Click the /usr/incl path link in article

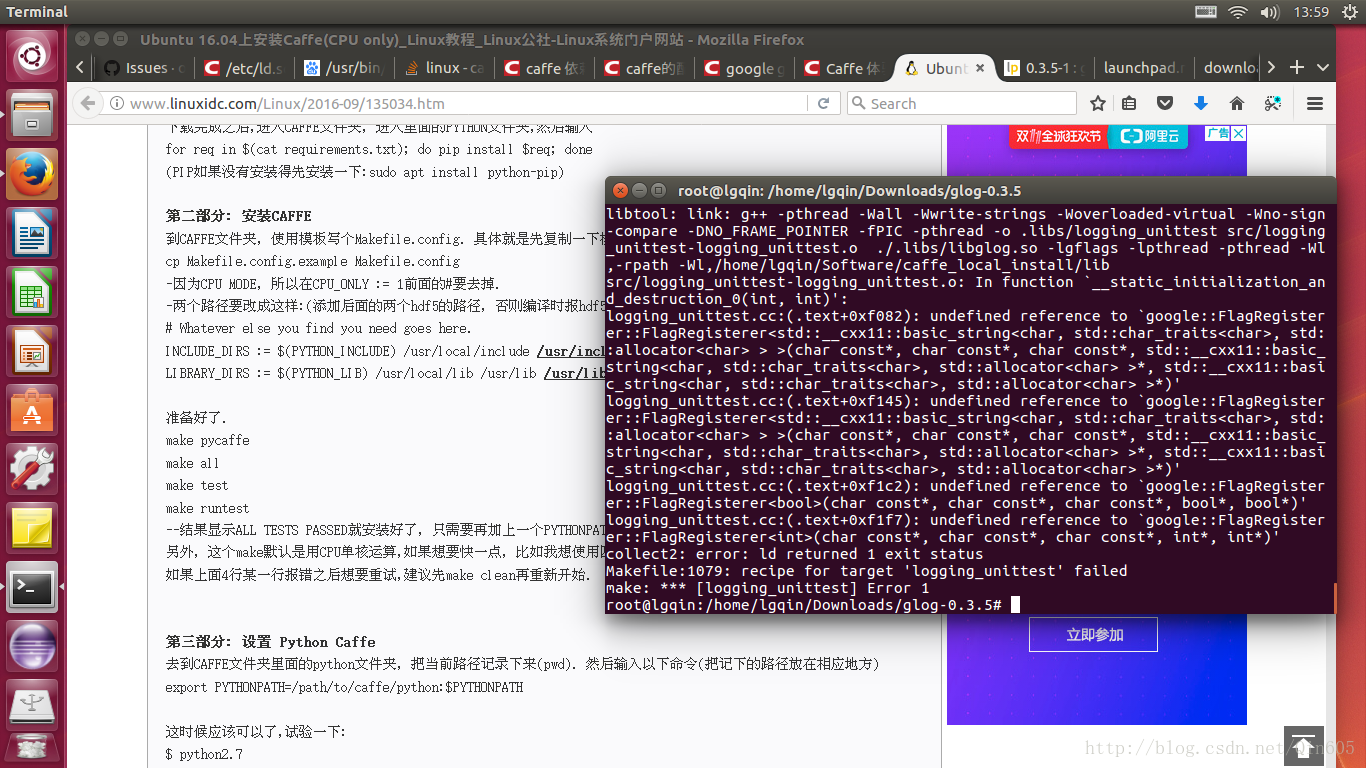(x=571, y=351)
